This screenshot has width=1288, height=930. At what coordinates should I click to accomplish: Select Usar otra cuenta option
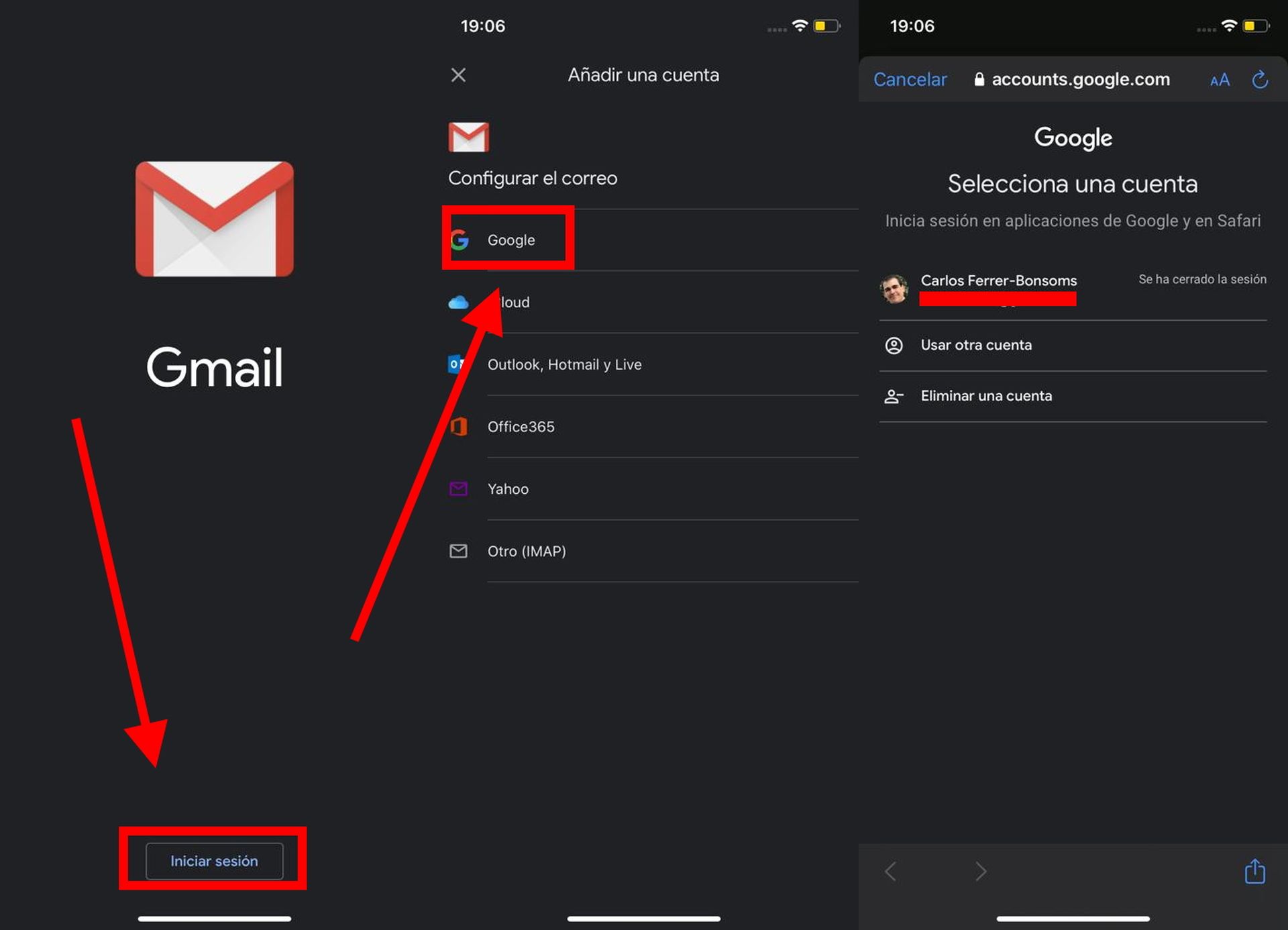976,345
